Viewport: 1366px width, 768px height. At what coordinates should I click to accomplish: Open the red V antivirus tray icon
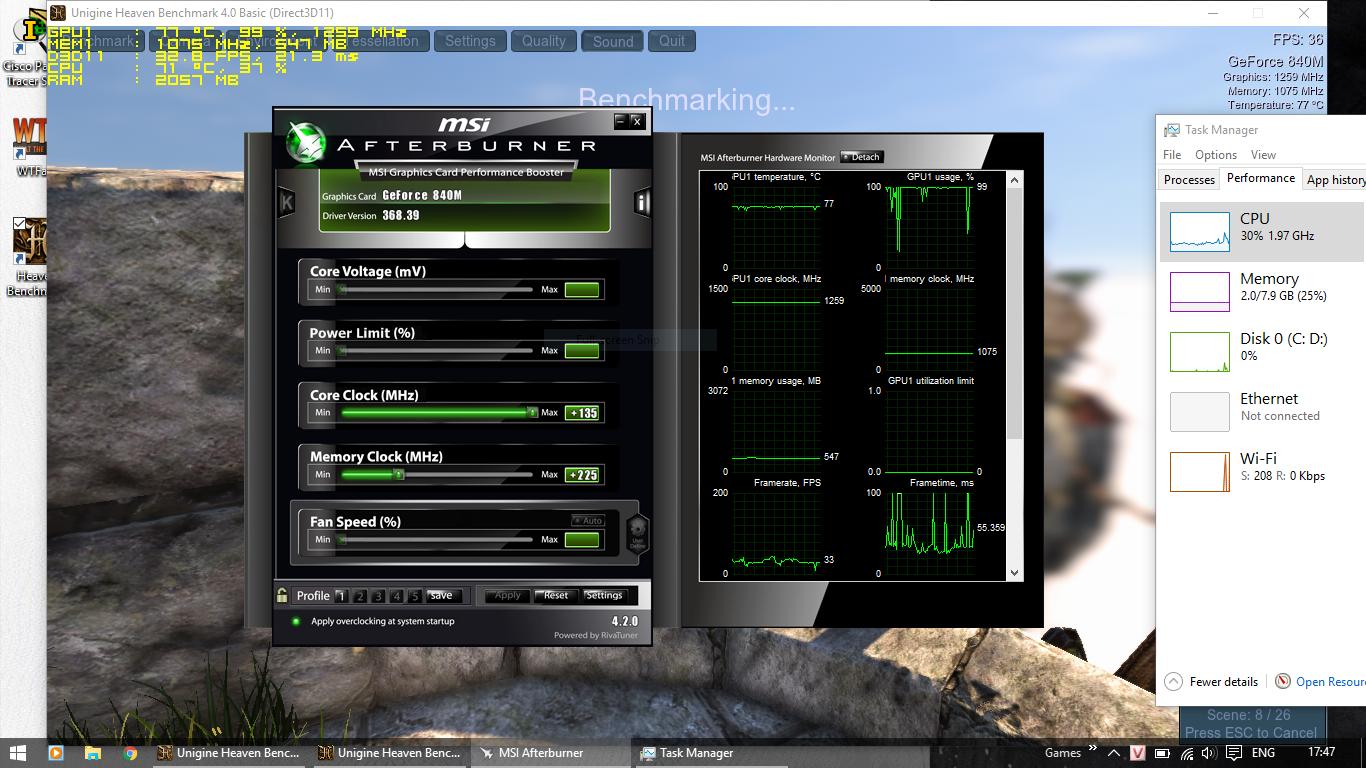1138,753
